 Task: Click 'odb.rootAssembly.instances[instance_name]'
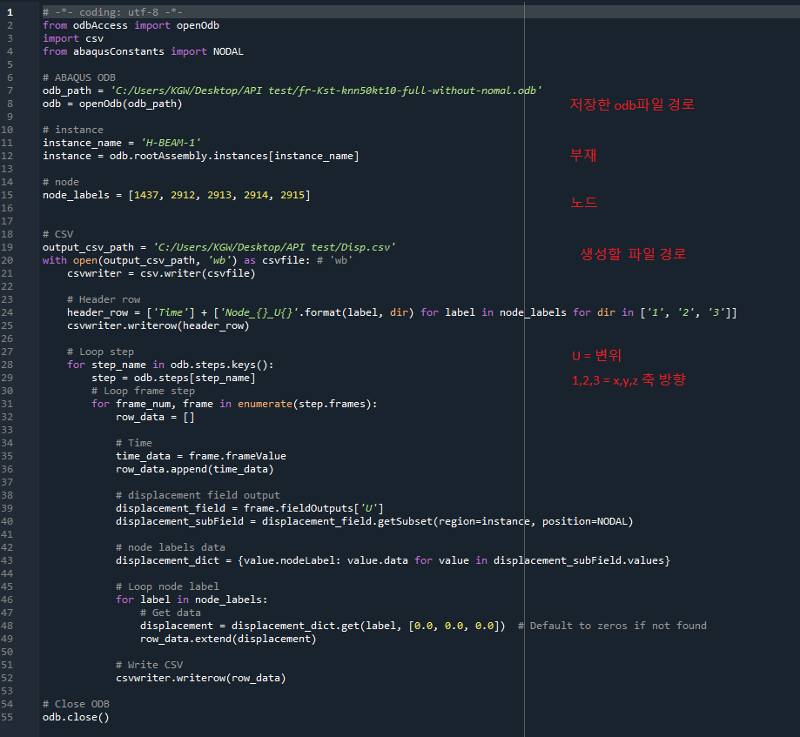pos(234,156)
